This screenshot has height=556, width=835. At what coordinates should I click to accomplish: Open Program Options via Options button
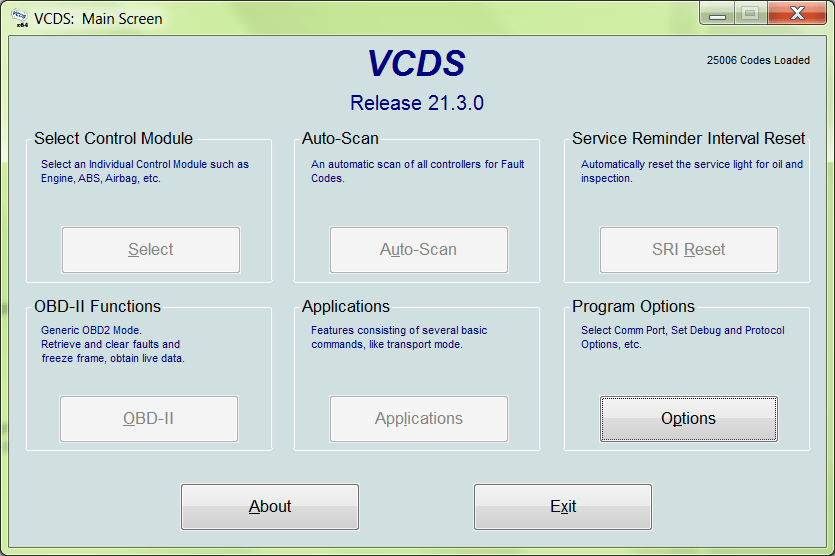point(689,419)
